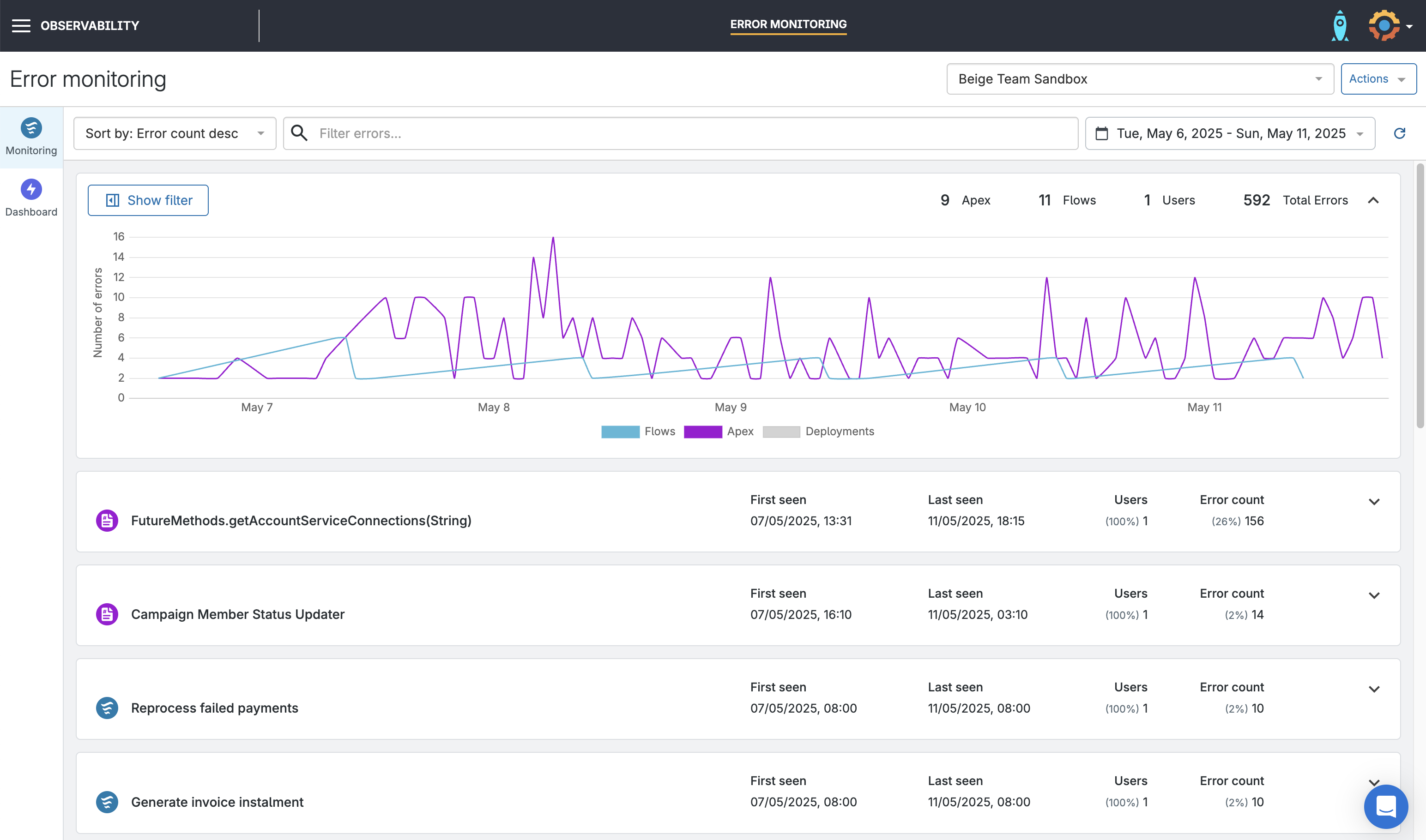Click the refresh icon beside date range

click(x=1399, y=133)
